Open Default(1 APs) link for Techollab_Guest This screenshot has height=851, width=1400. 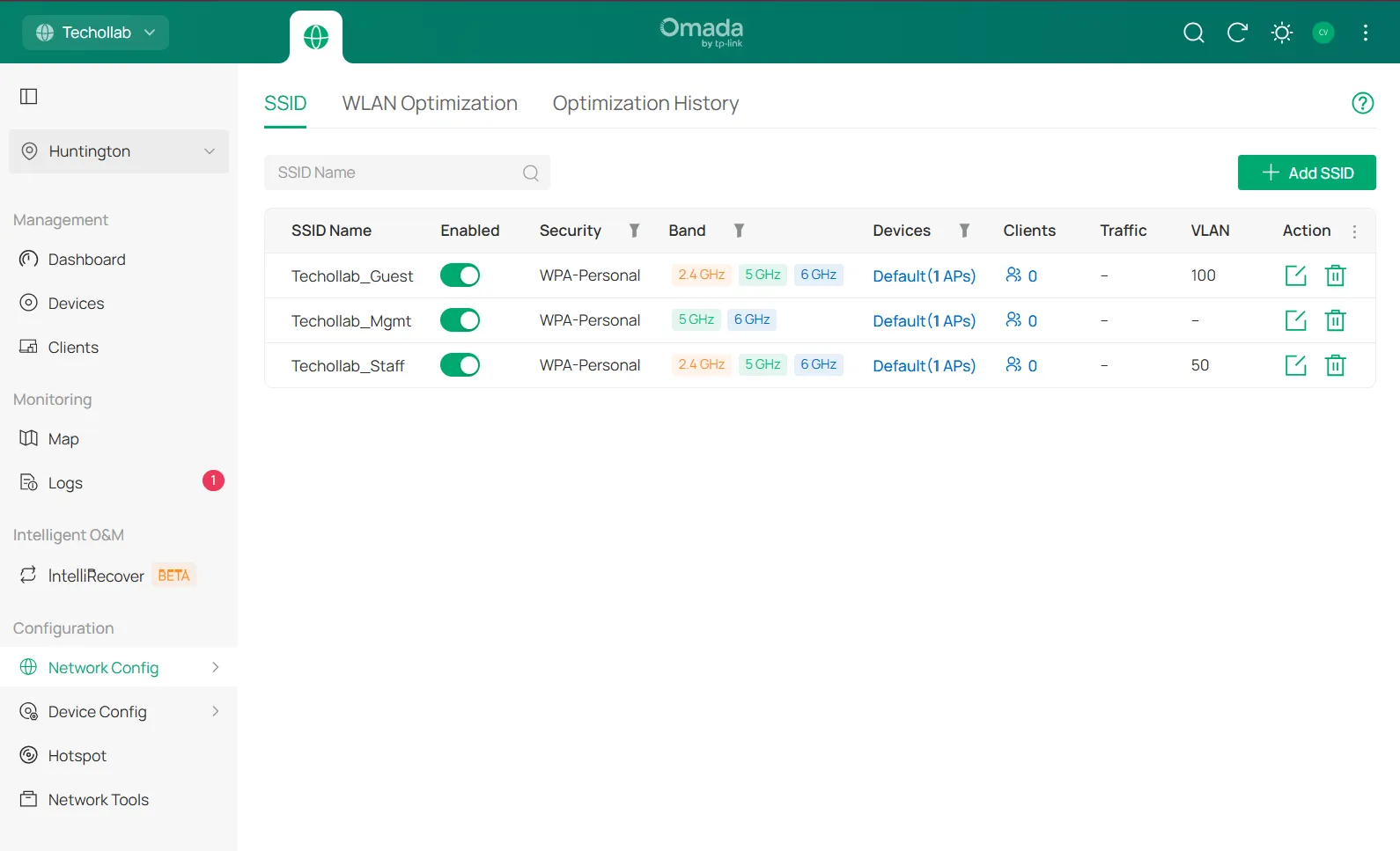924,275
